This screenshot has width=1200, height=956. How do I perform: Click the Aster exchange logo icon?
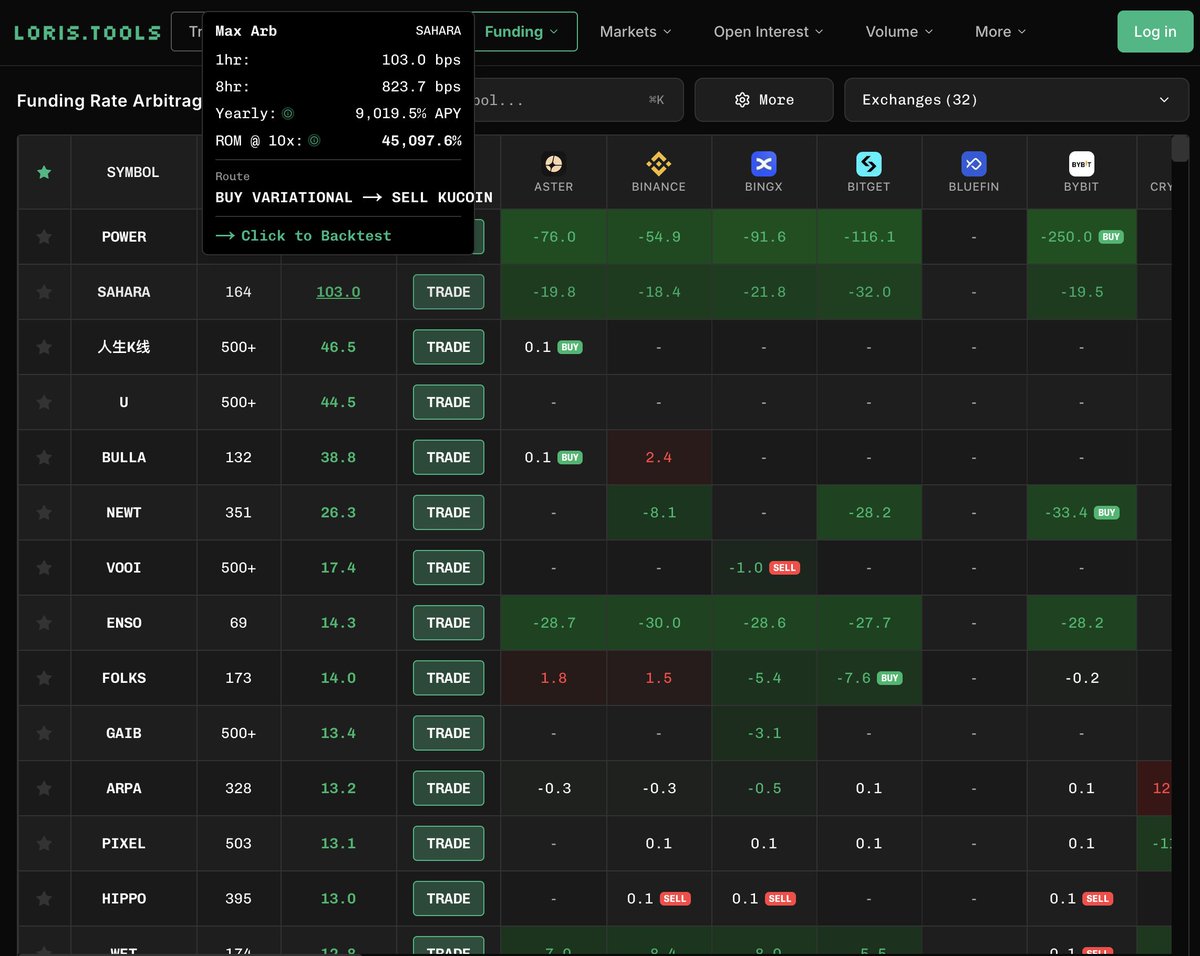pos(553,163)
